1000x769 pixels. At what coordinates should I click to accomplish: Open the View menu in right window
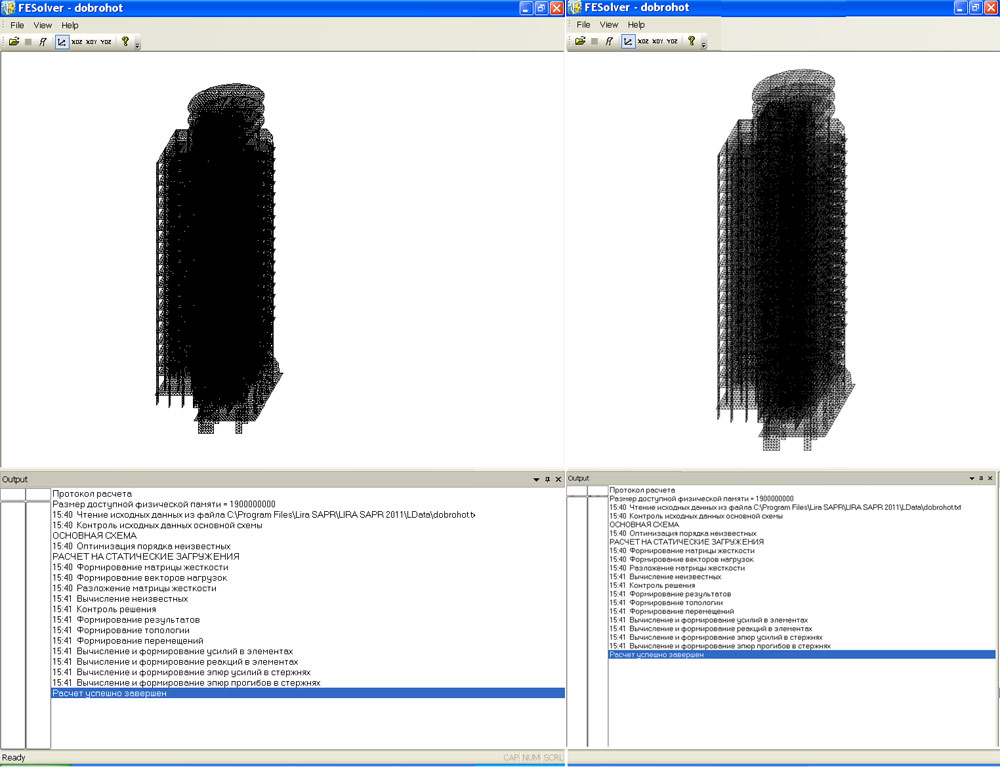[x=609, y=25]
